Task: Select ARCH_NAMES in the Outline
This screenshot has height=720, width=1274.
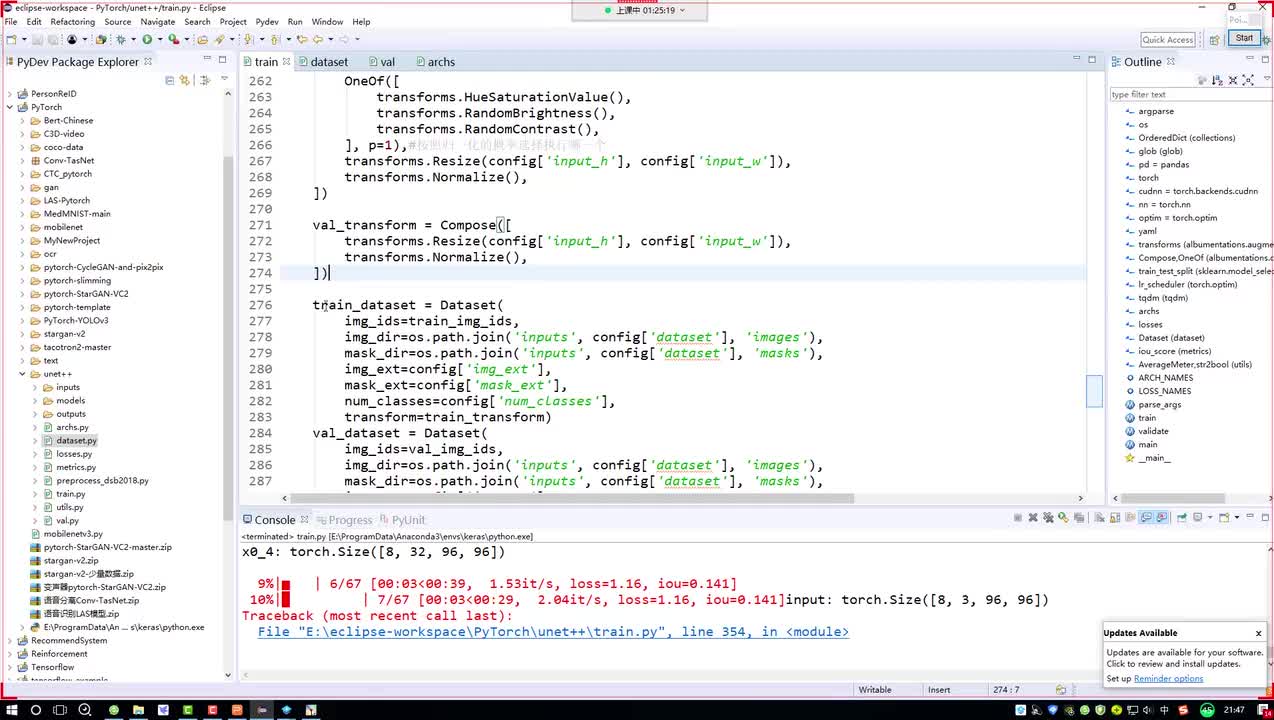Action: point(1165,378)
